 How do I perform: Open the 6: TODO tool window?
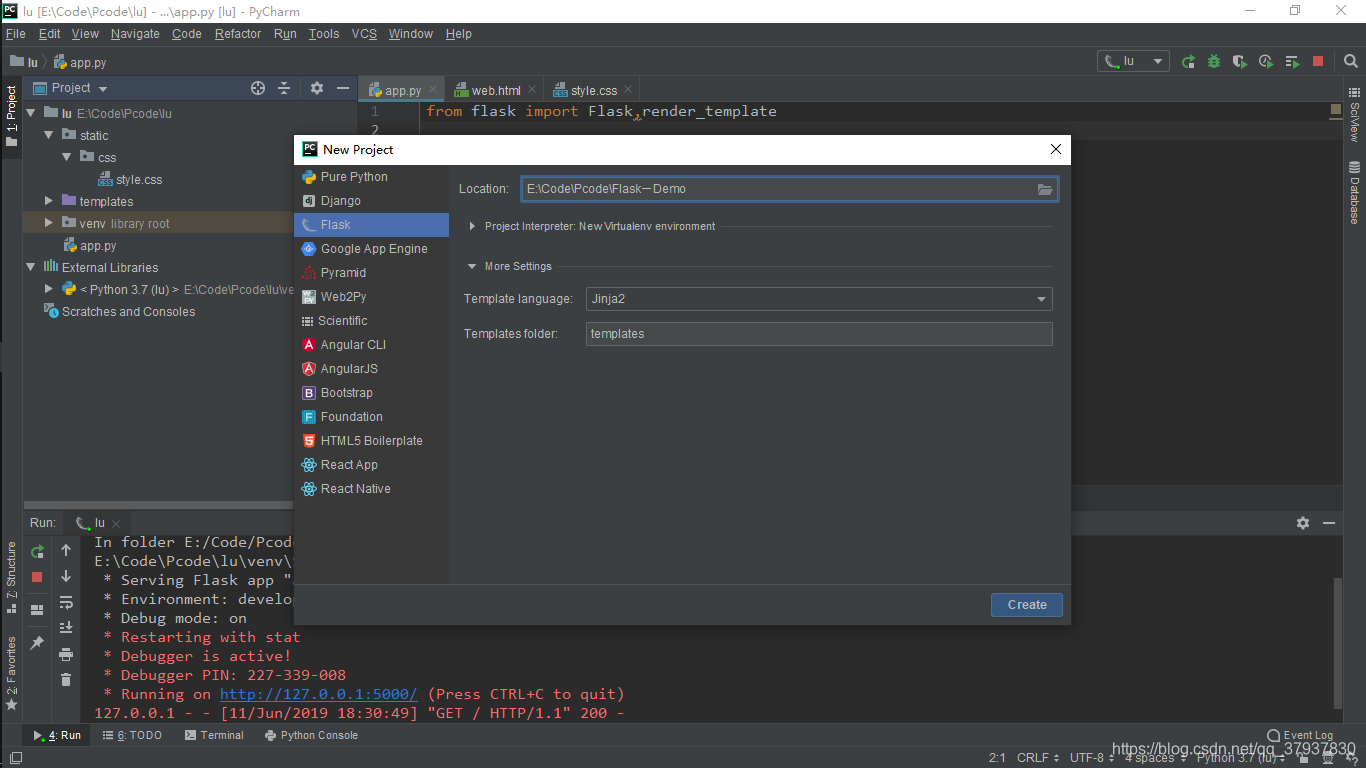(x=132, y=735)
